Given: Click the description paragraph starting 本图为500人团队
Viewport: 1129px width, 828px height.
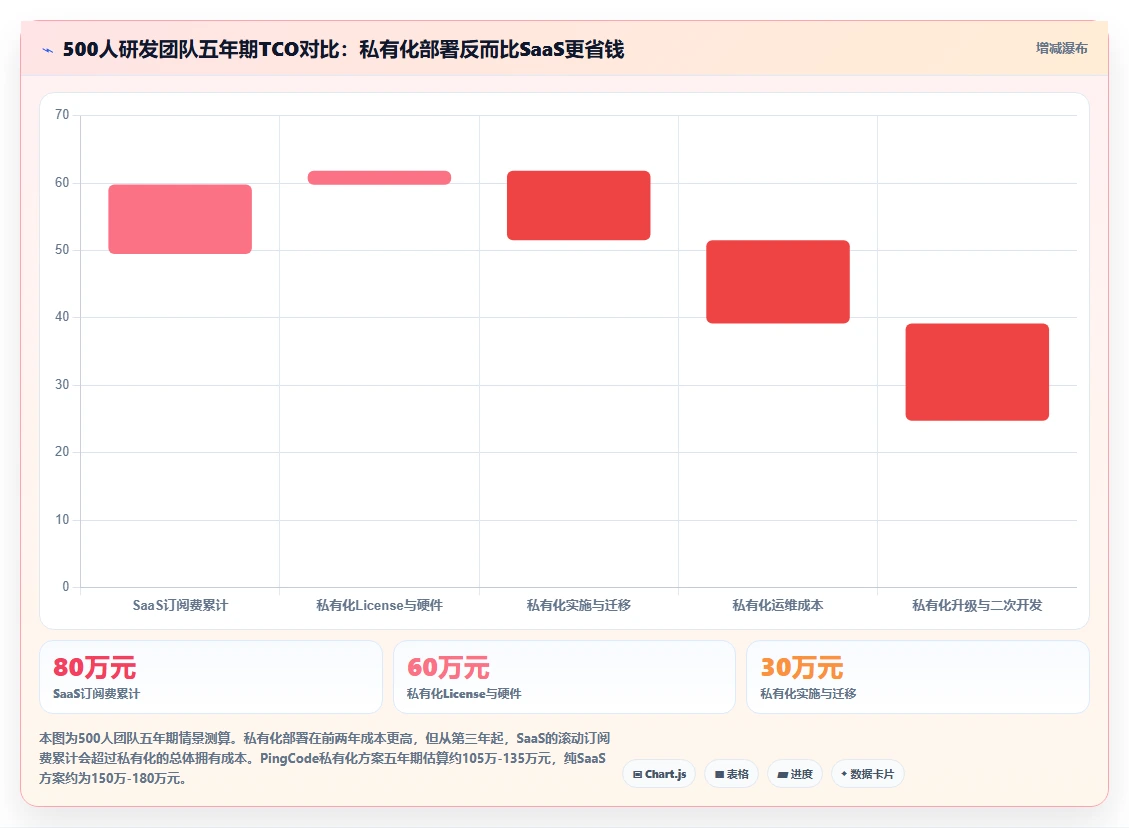Looking at the screenshot, I should click(325, 758).
